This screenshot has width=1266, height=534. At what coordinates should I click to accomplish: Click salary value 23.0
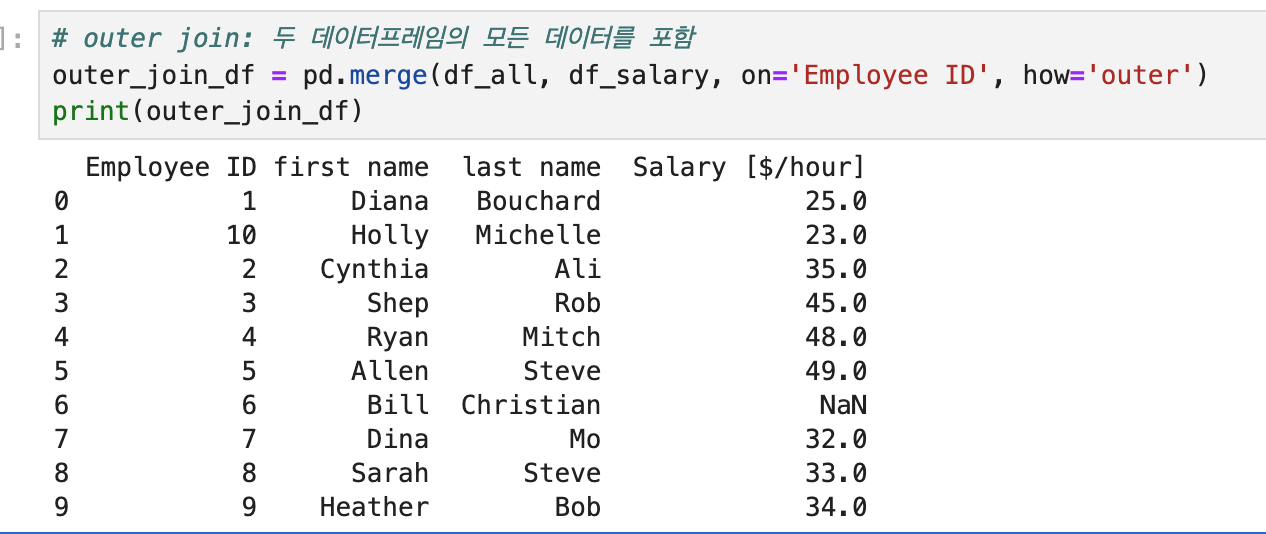836,235
